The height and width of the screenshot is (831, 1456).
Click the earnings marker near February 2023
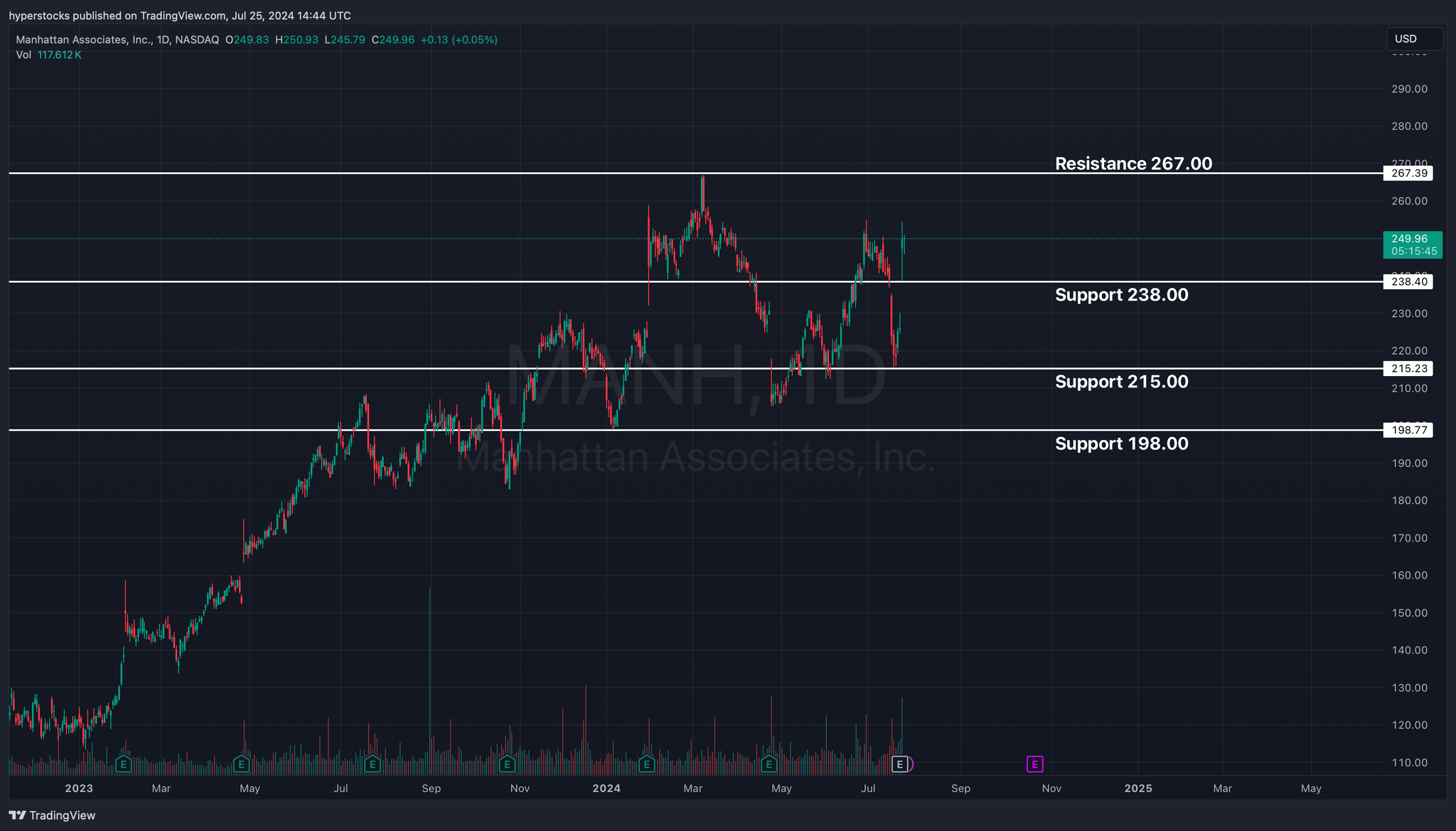(x=124, y=764)
